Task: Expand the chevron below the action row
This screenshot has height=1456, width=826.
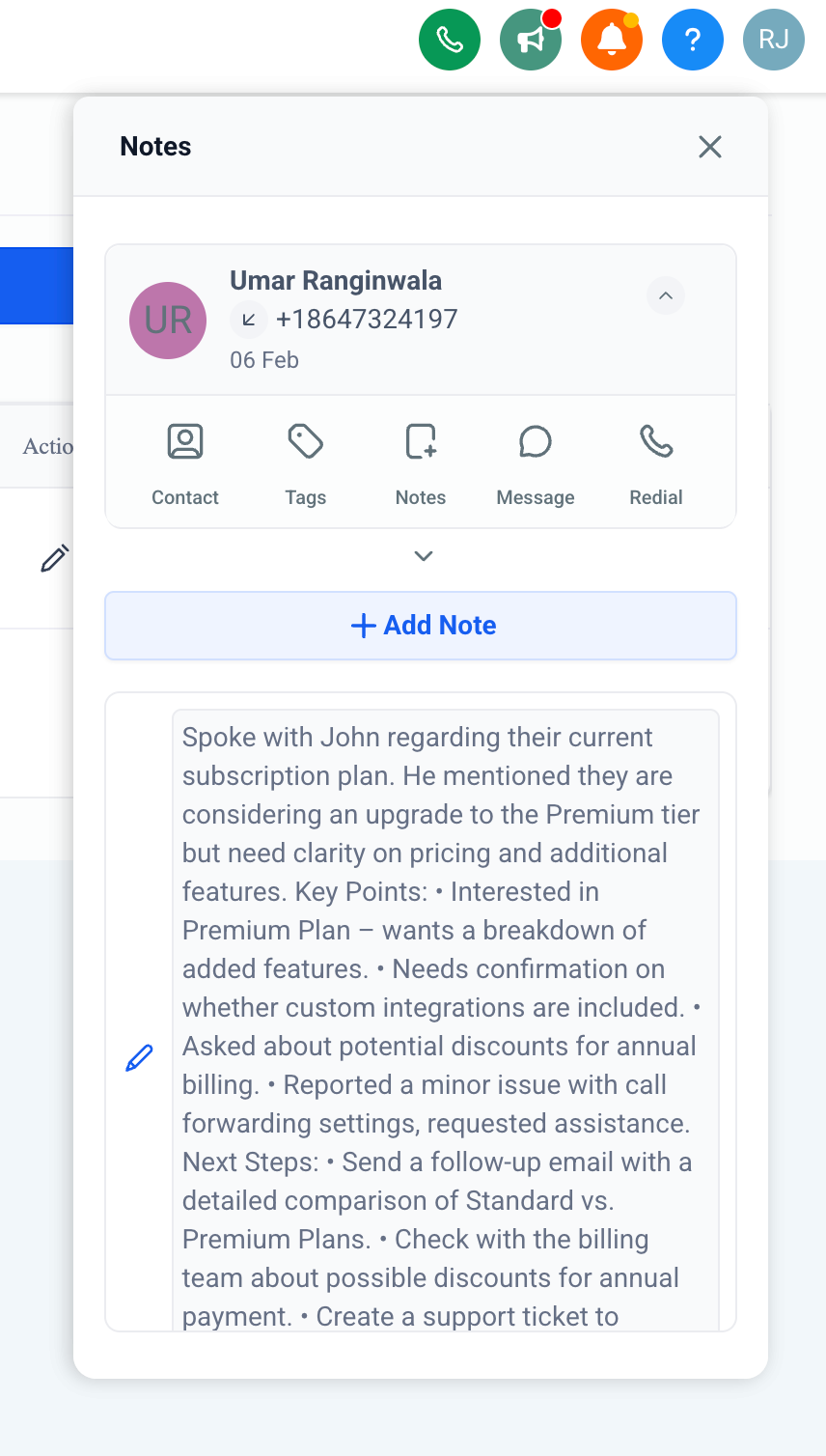Action: (423, 556)
